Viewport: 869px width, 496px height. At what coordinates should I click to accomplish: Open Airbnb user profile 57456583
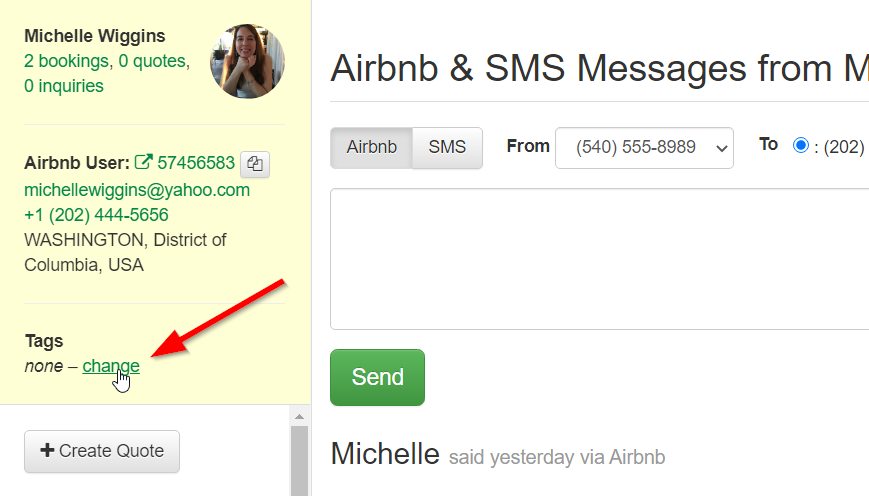(196, 163)
